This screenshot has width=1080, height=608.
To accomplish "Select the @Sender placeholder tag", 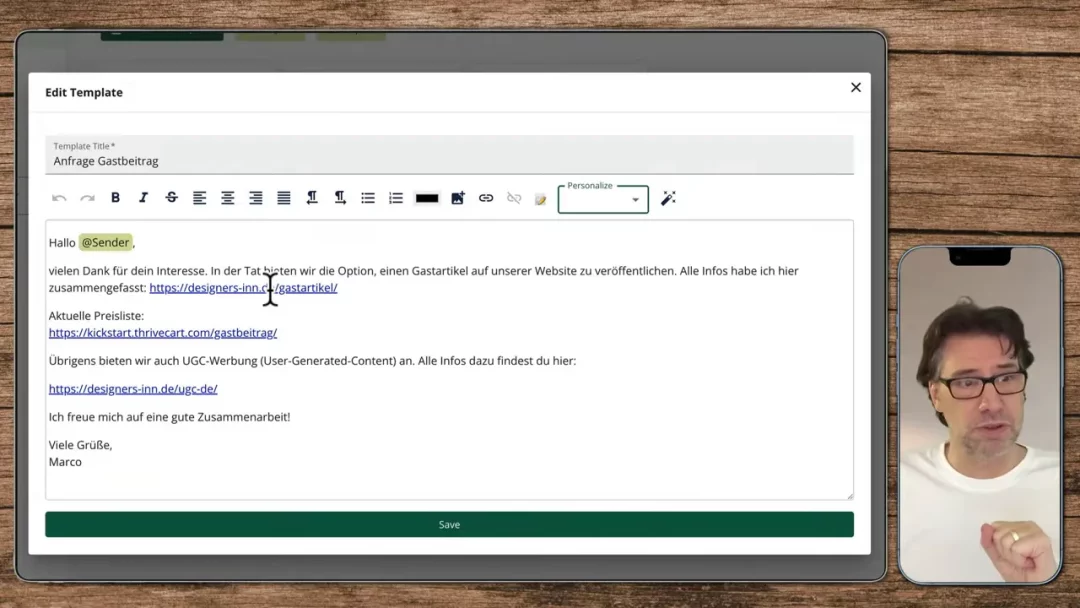I will click(105, 243).
